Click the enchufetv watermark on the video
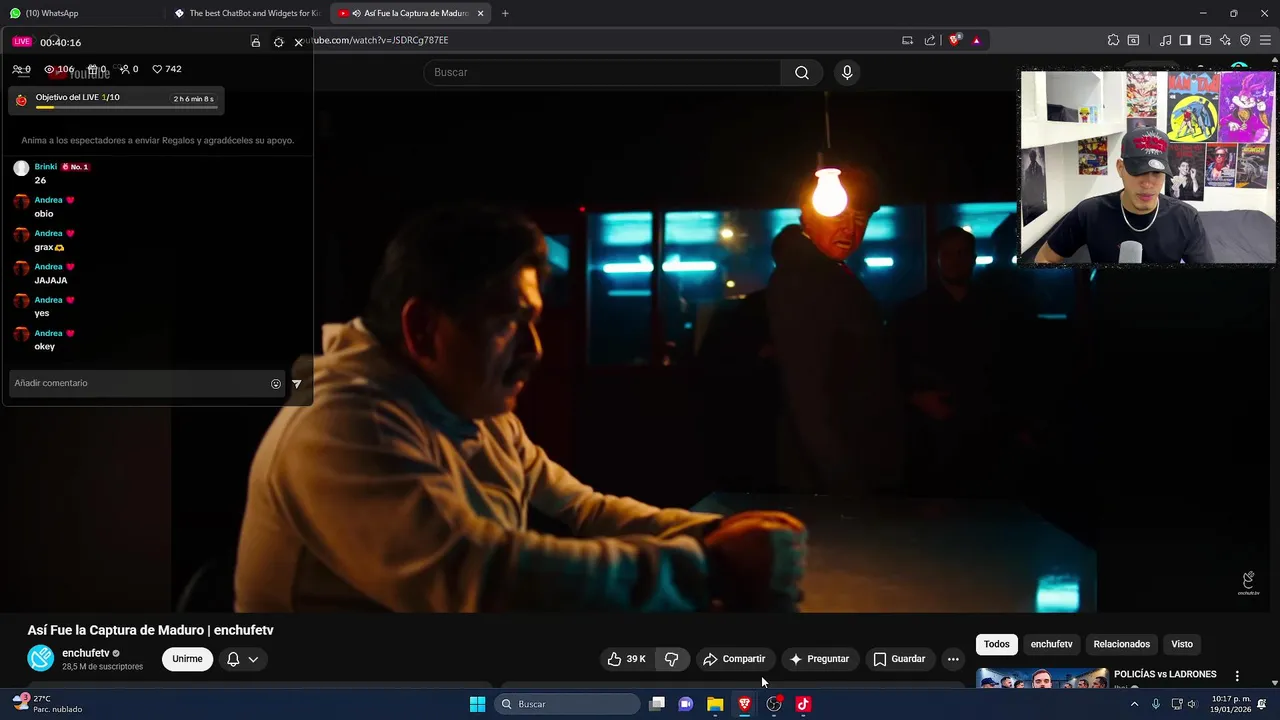 click(1248, 583)
